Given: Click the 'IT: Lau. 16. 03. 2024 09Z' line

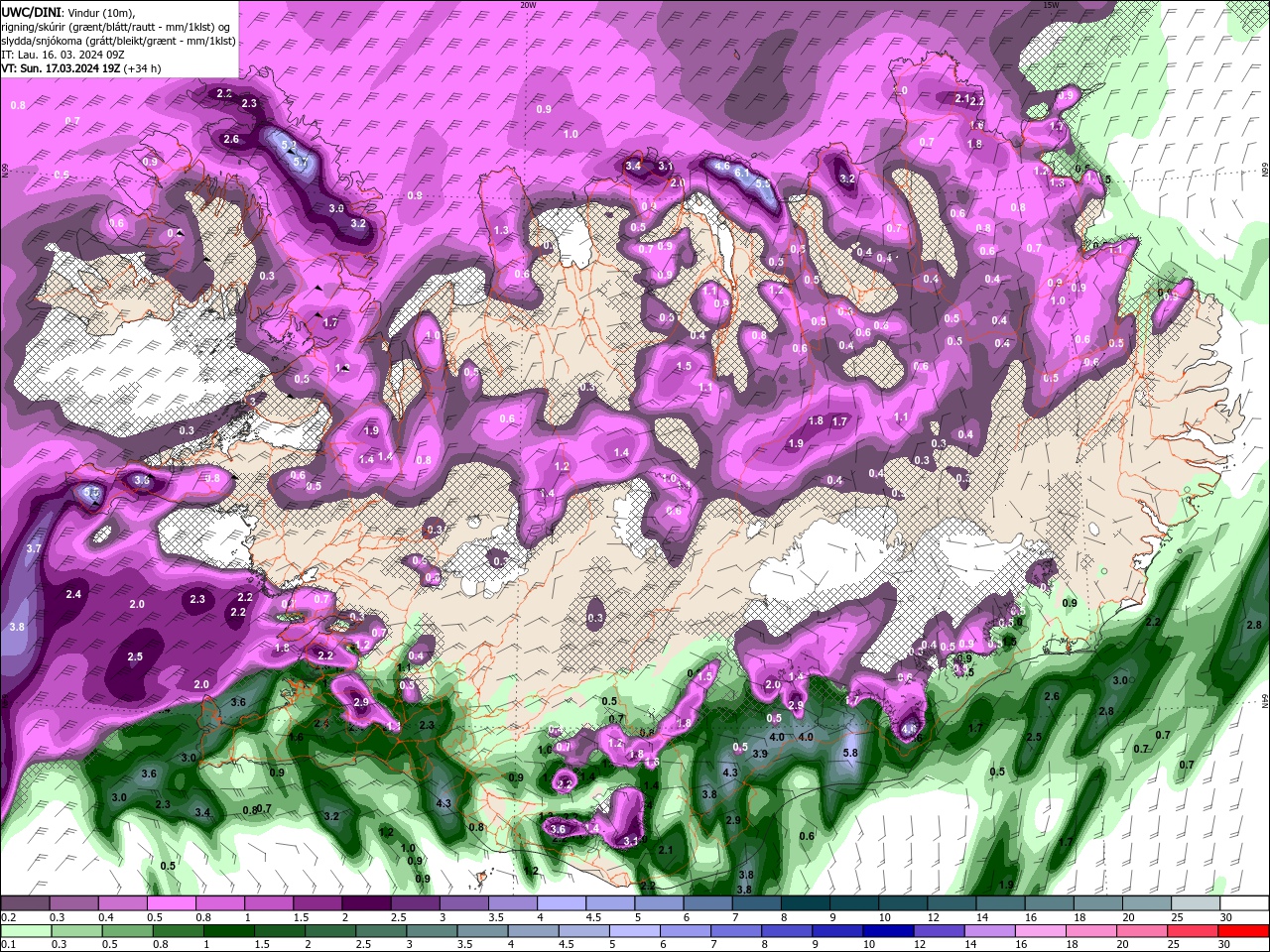Looking at the screenshot, I should click(61, 55).
